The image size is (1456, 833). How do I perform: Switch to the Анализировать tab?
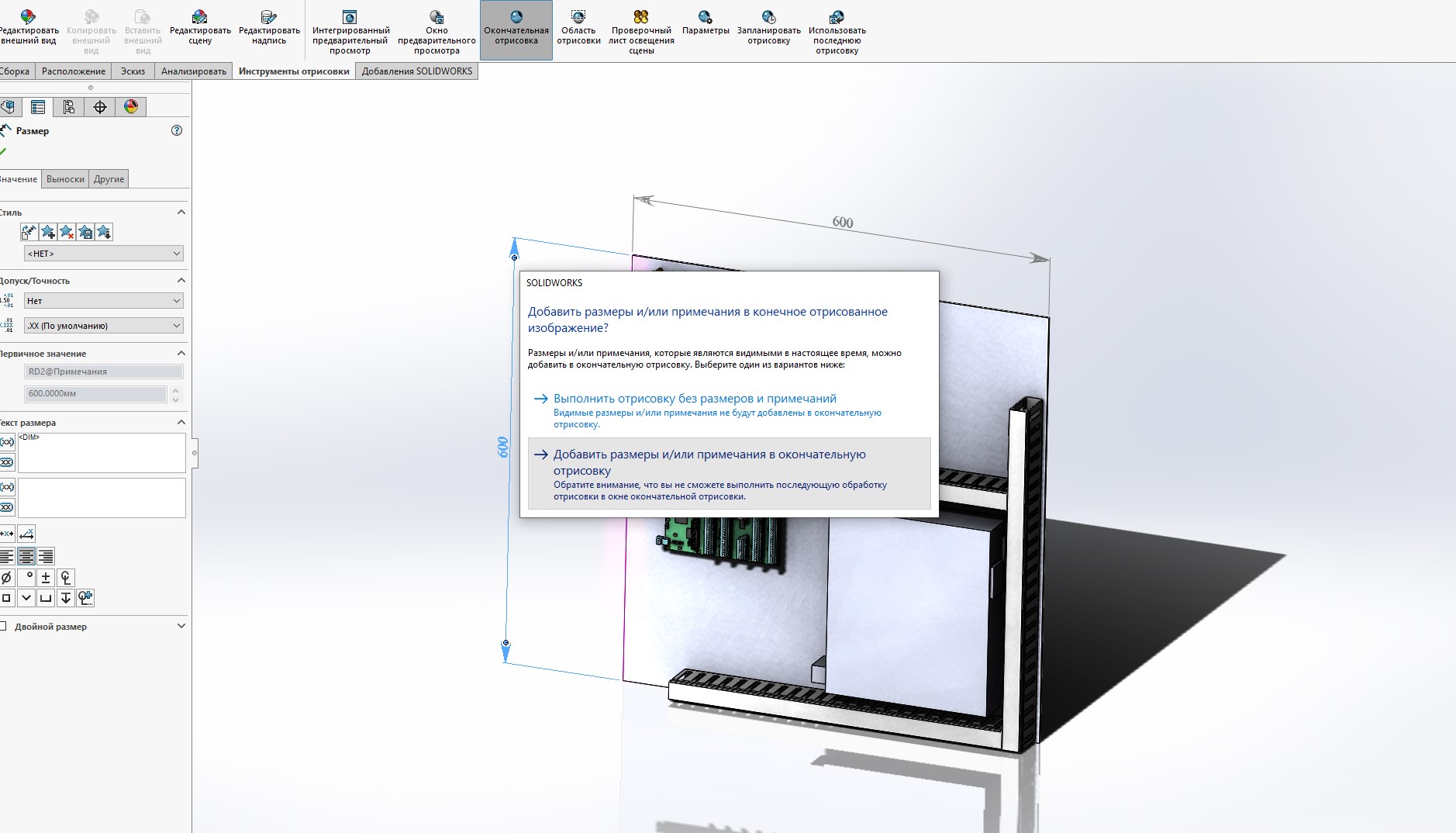point(194,71)
